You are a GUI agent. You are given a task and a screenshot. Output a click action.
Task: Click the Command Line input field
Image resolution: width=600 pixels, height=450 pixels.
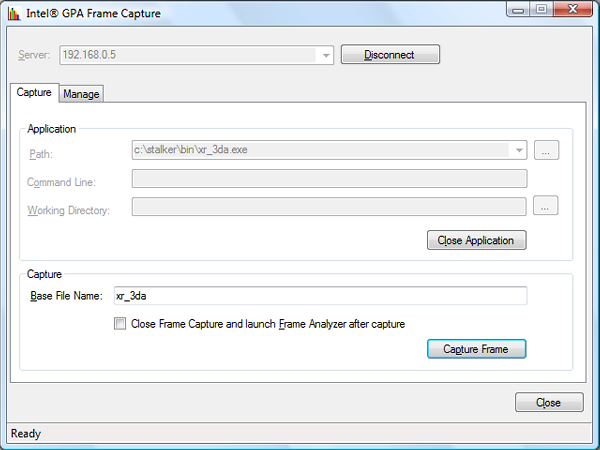click(329, 179)
